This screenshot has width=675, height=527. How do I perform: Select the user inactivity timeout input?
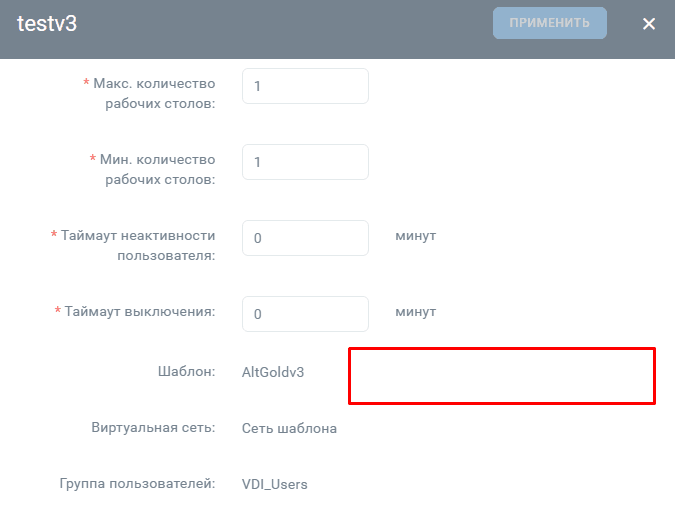(305, 238)
